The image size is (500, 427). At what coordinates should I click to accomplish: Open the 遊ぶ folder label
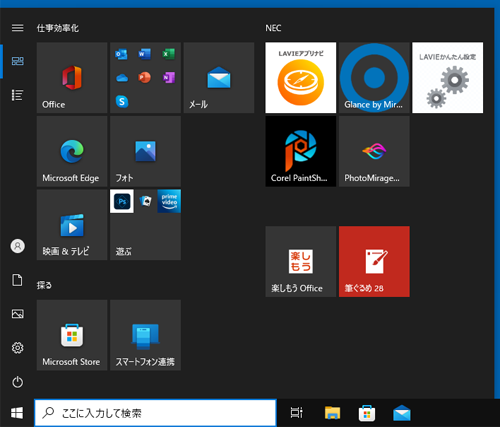pyautogui.click(x=124, y=251)
